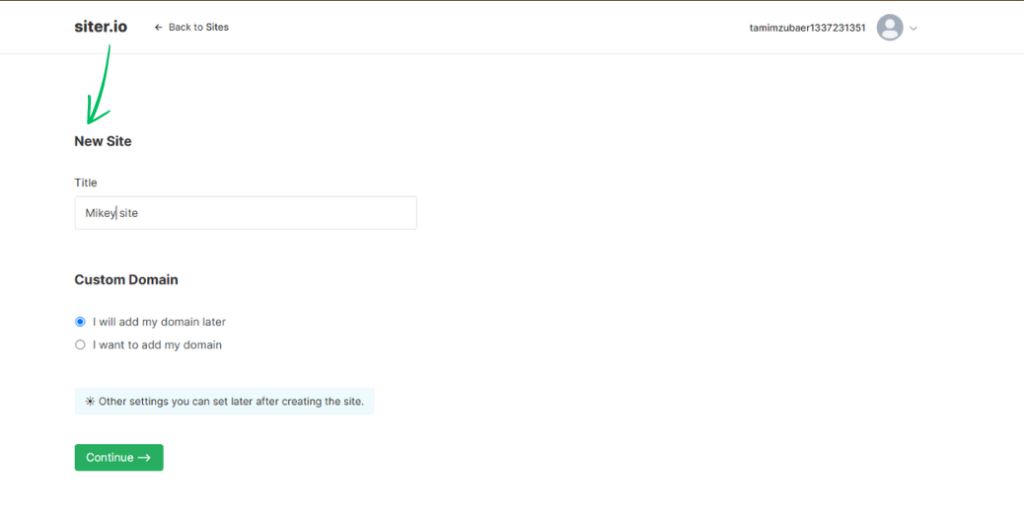Click the New Site heading

103,141
